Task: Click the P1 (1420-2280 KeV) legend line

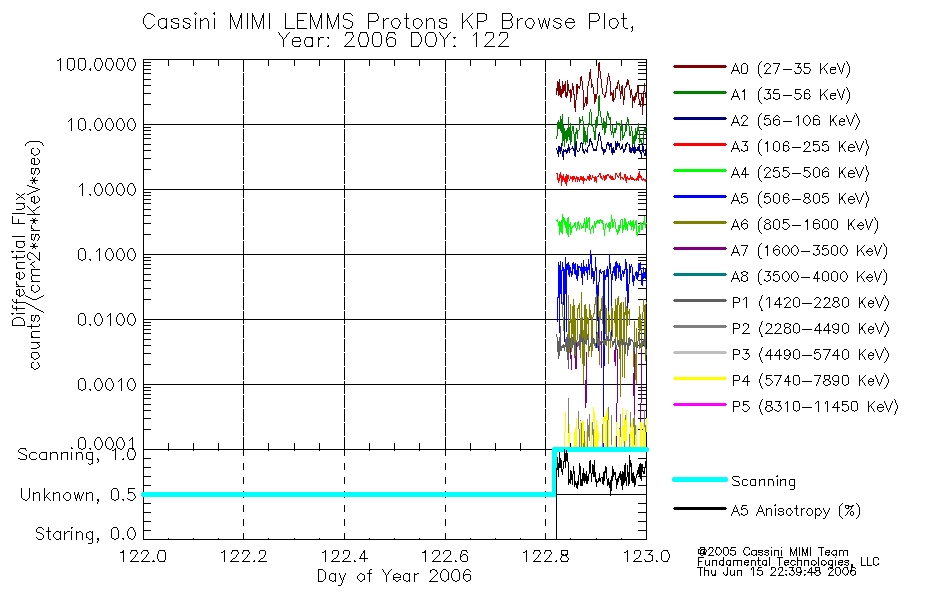Action: pos(699,301)
